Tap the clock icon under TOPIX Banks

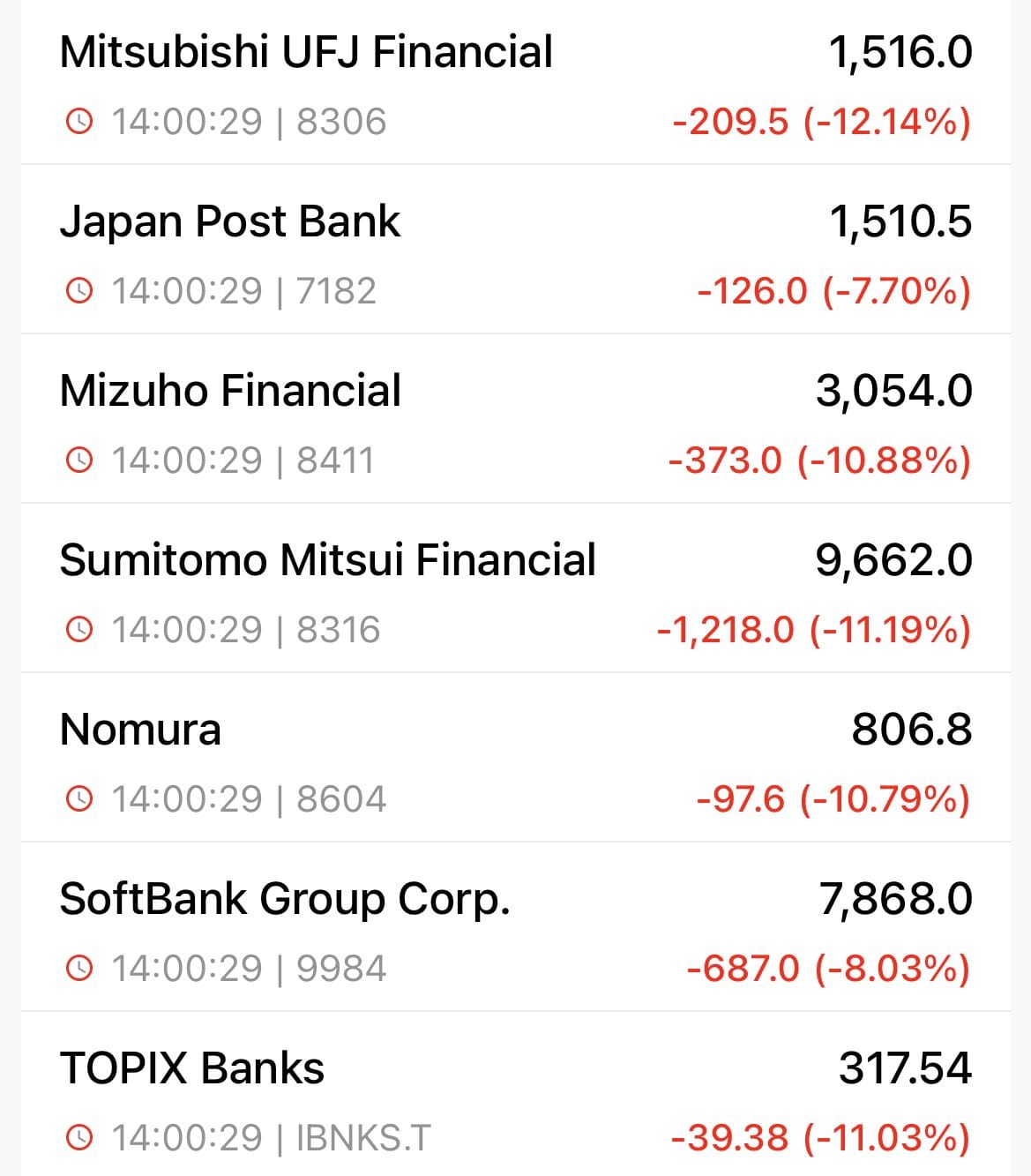tap(79, 1137)
